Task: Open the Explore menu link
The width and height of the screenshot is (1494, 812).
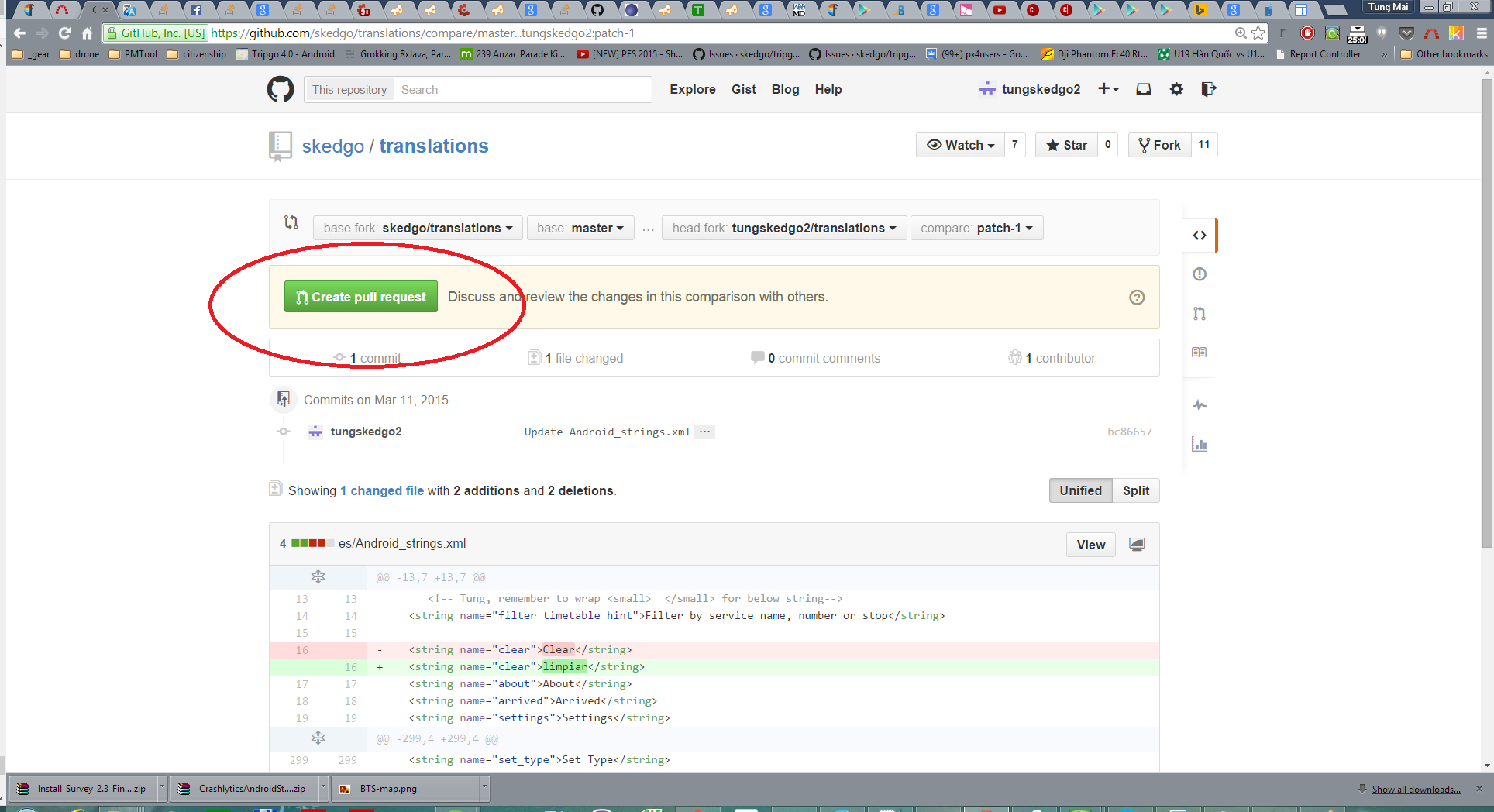Action: (693, 89)
